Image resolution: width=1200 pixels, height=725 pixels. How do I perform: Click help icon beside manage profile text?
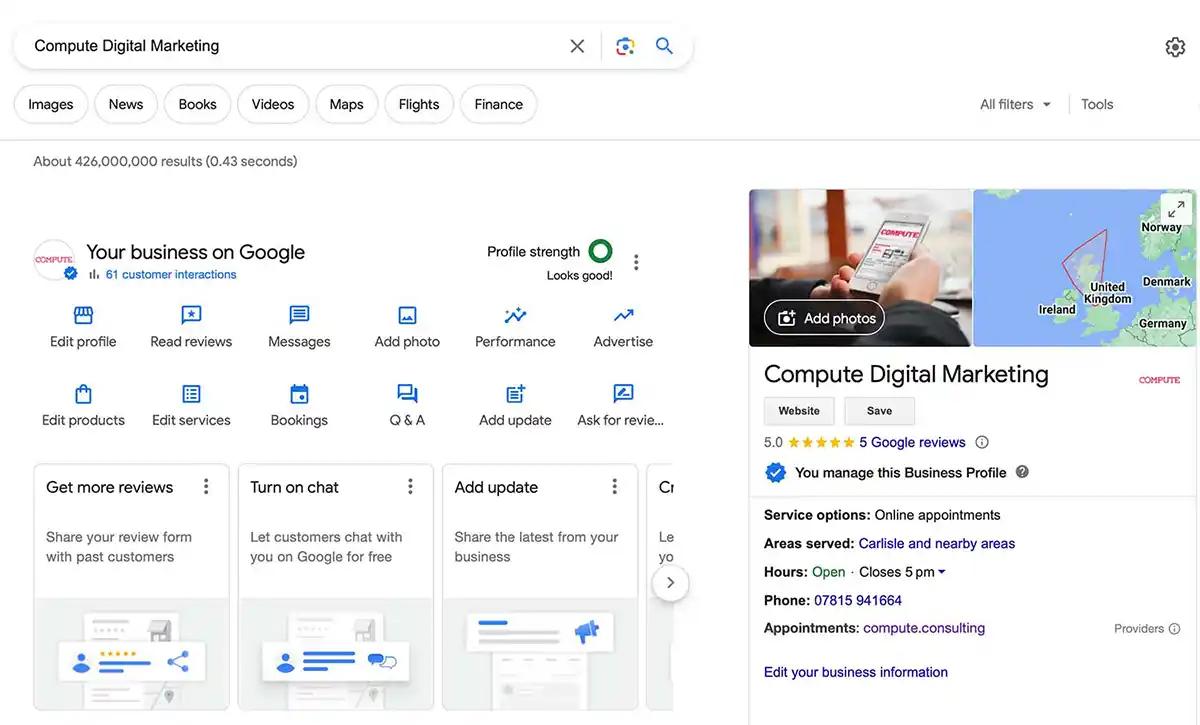click(1022, 472)
